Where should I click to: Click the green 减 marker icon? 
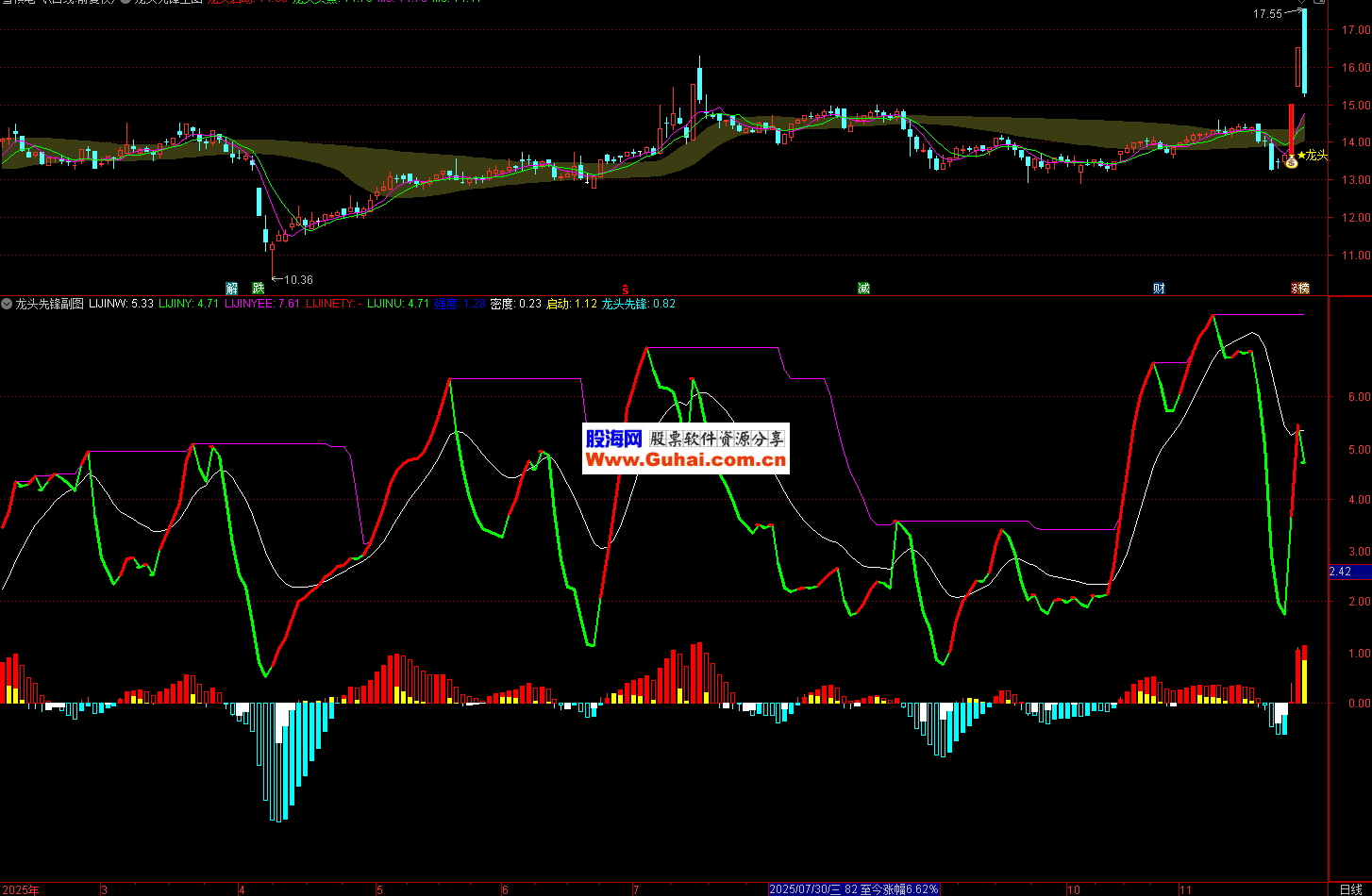[x=863, y=288]
